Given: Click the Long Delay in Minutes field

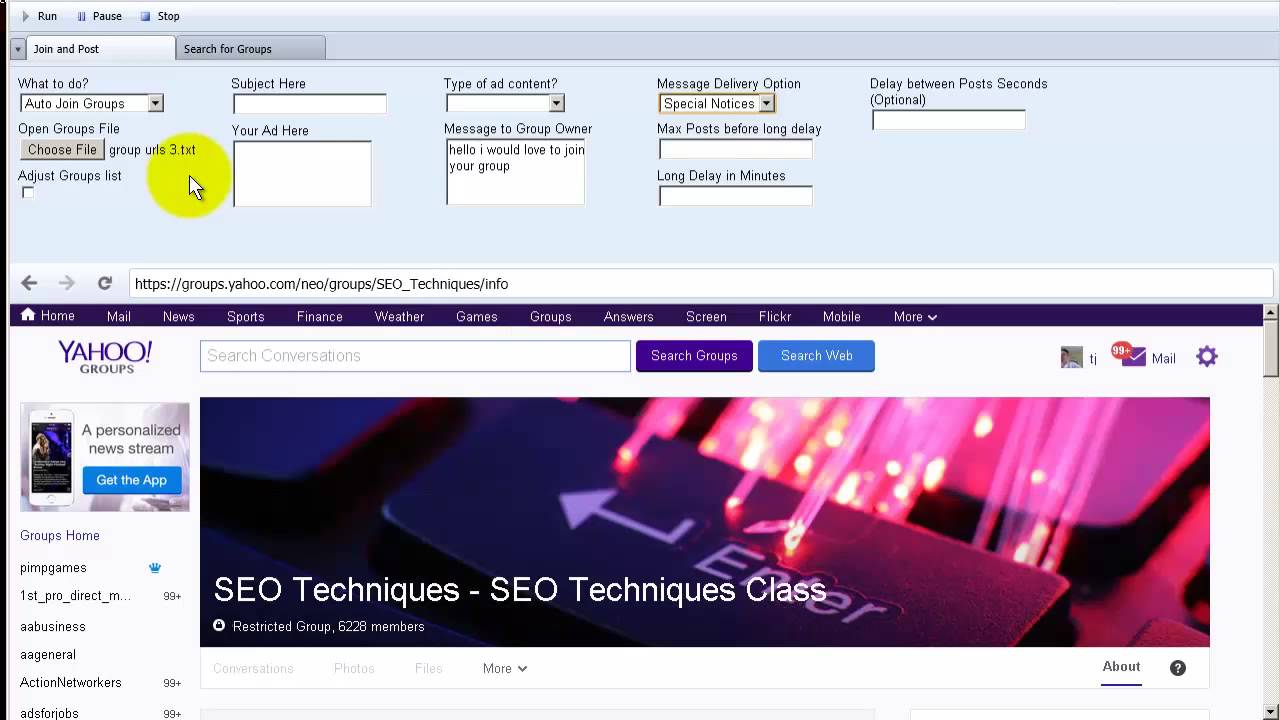Looking at the screenshot, I should pos(735,196).
